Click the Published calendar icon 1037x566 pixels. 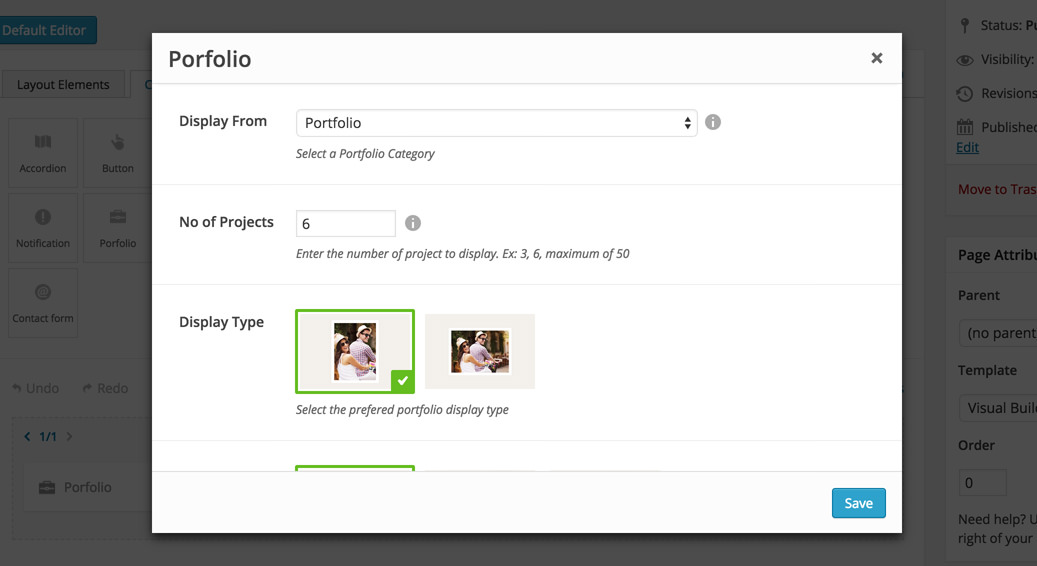tap(965, 127)
